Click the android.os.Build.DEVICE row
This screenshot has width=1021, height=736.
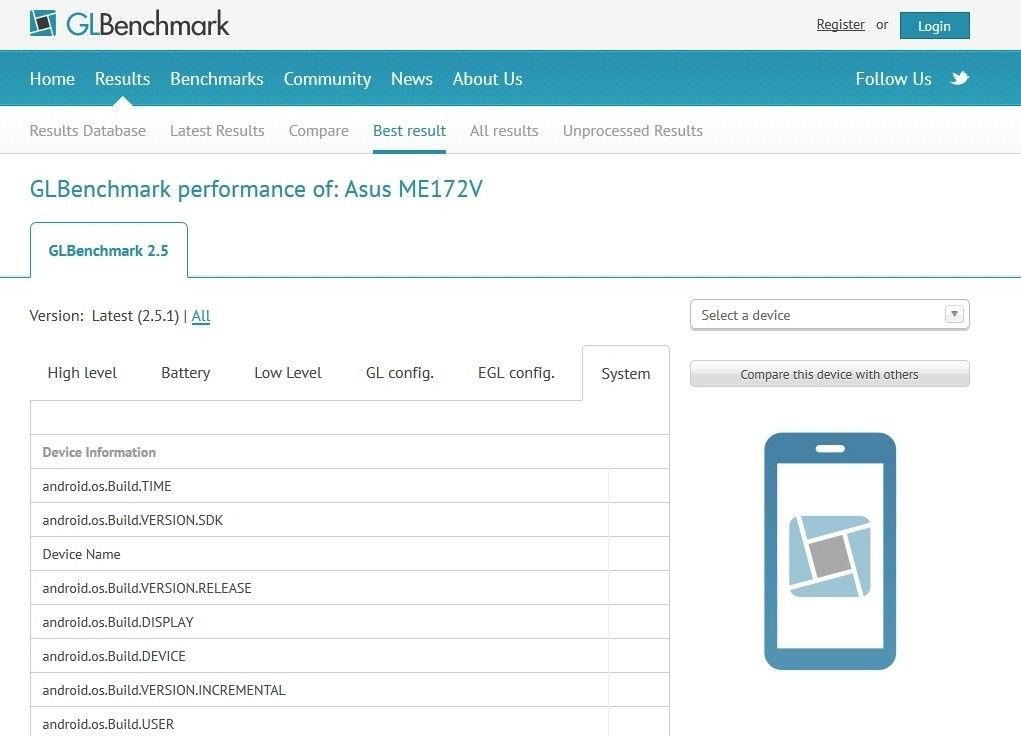[350, 655]
